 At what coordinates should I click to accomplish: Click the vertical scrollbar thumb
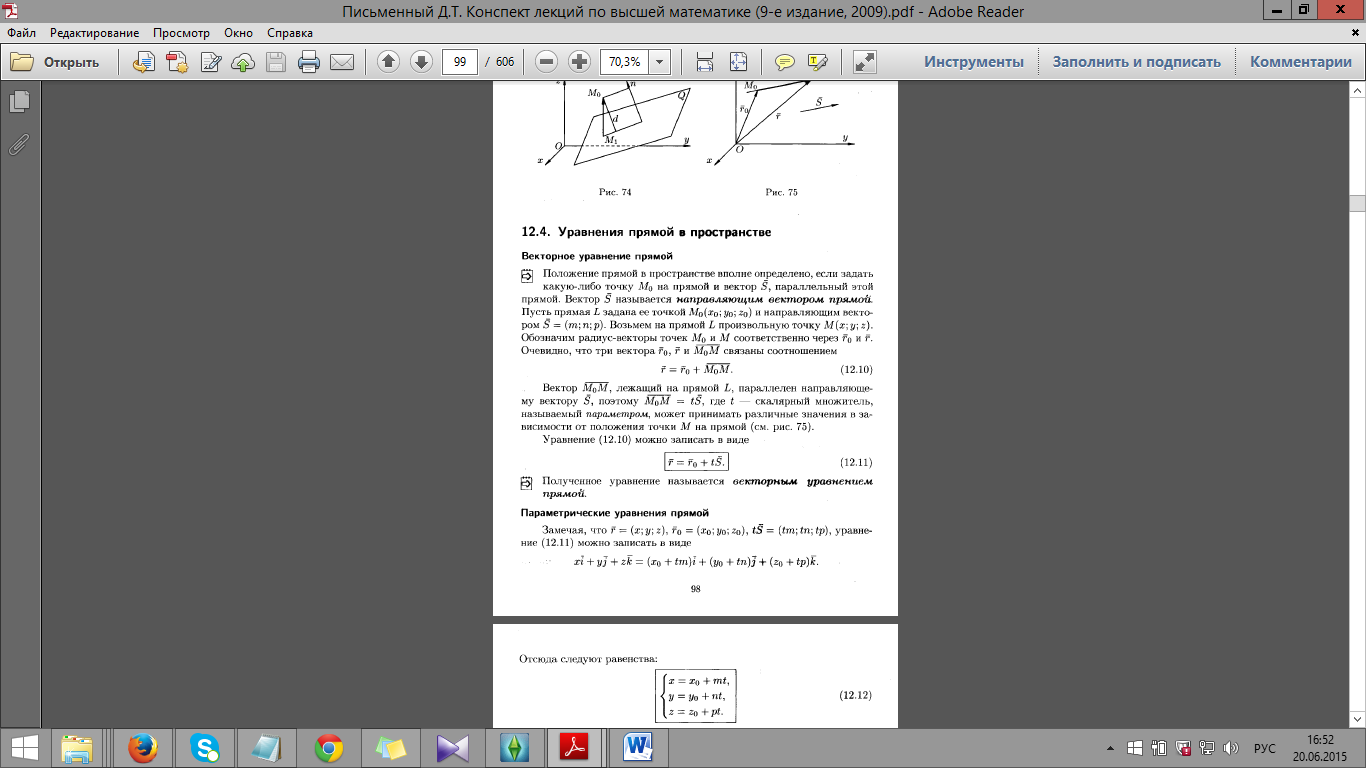coord(1357,203)
